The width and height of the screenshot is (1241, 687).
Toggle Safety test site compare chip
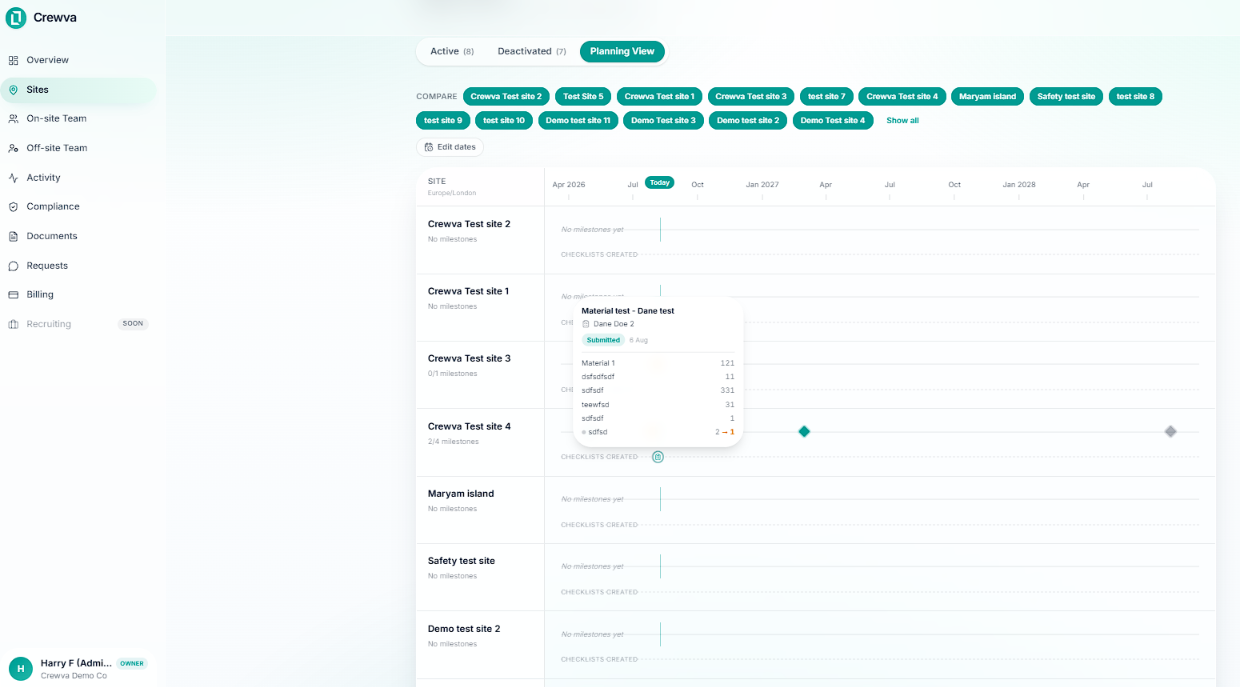tap(1066, 96)
